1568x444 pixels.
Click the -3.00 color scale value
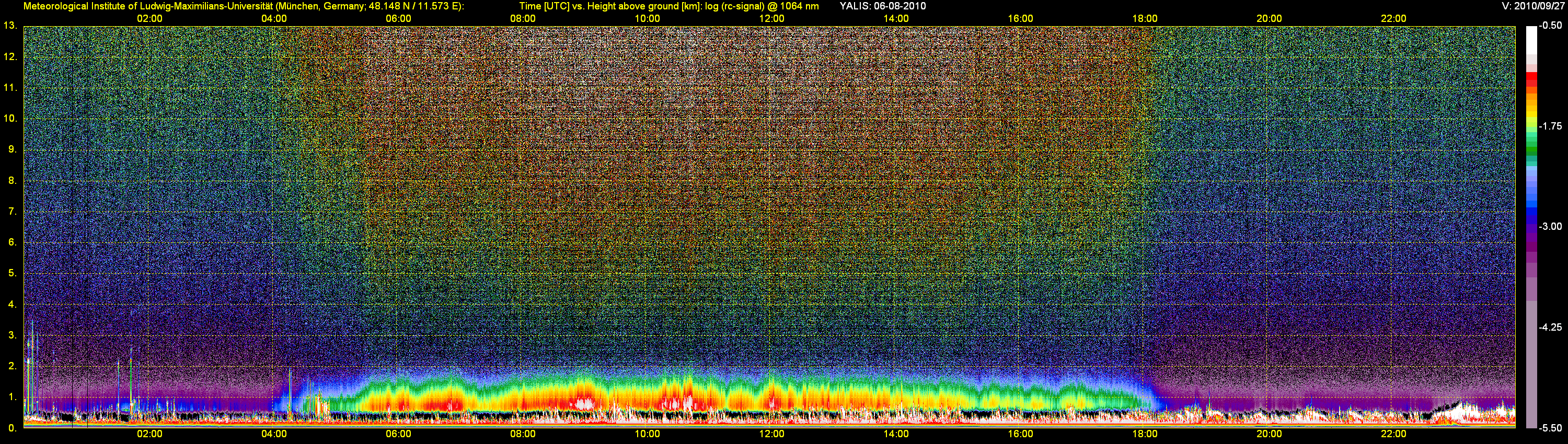tap(1551, 226)
